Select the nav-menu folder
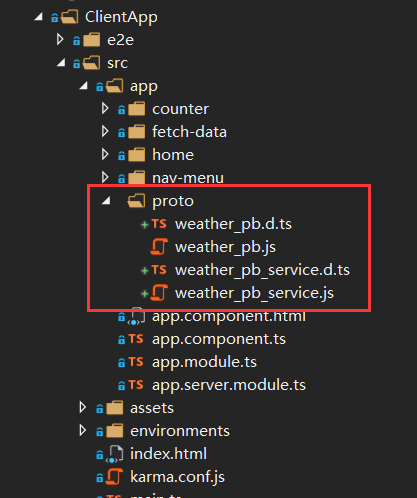 pyautogui.click(x=188, y=178)
